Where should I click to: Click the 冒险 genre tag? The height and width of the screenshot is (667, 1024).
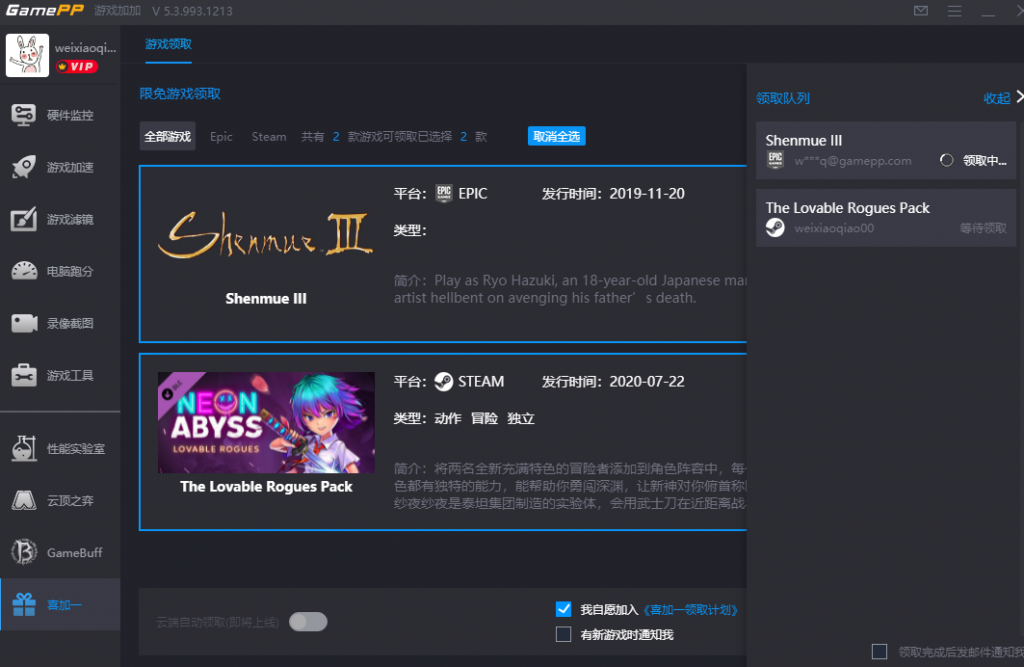485,418
